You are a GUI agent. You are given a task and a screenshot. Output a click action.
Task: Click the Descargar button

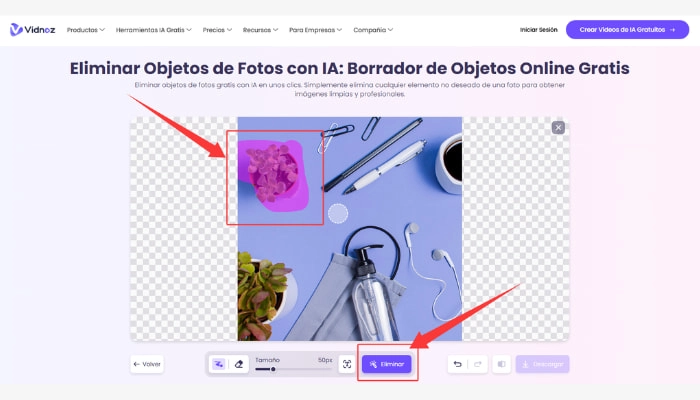[542, 364]
